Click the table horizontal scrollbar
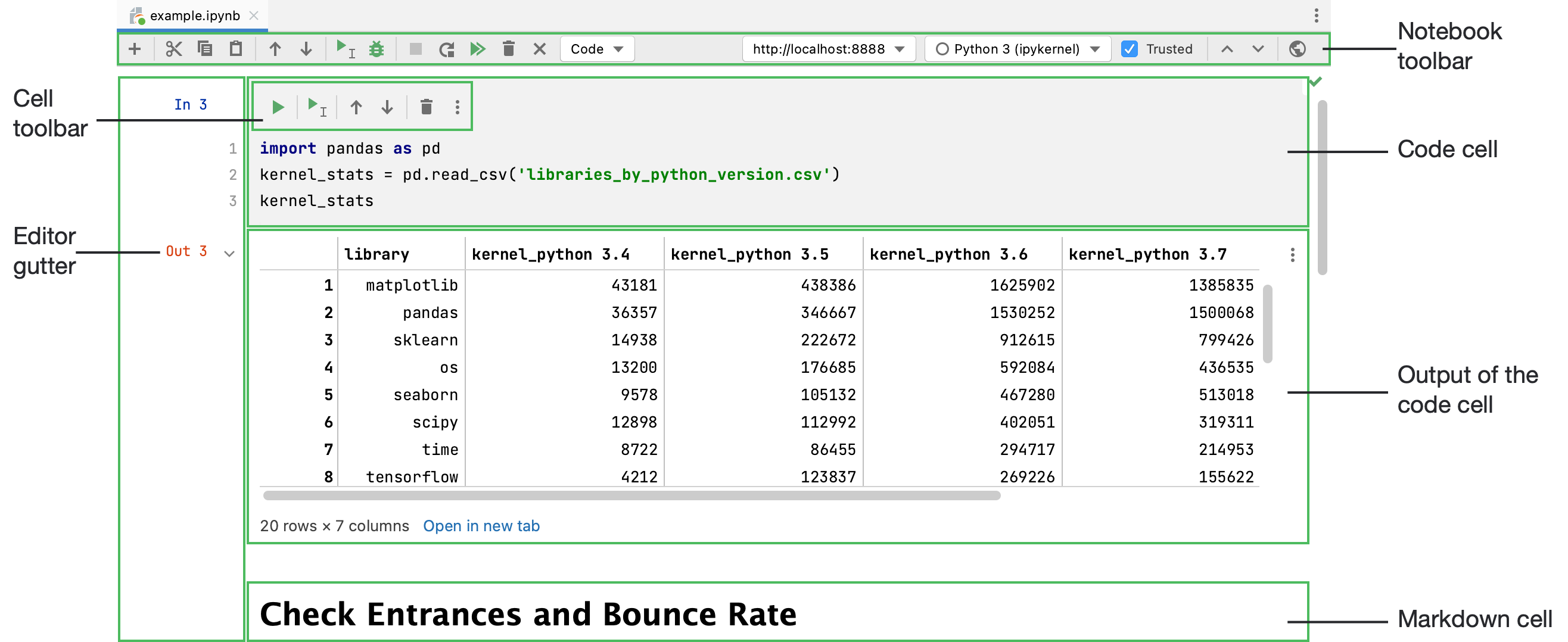The image size is (1568, 642). click(631, 496)
